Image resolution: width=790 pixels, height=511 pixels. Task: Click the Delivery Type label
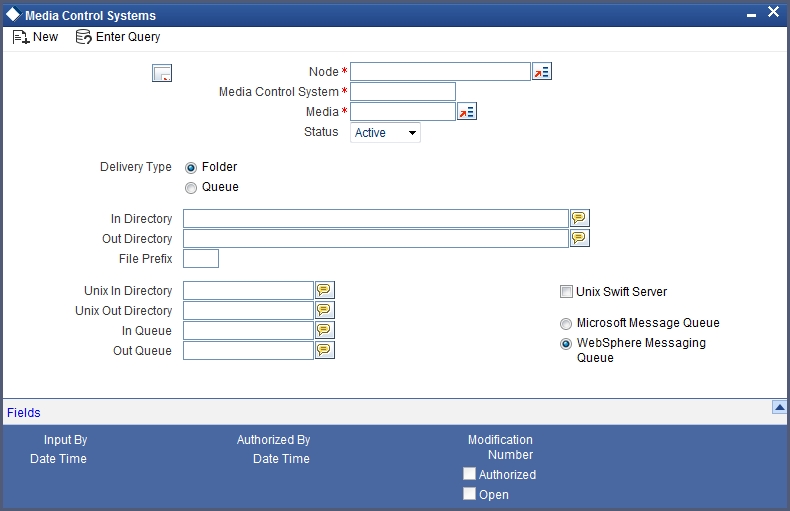(x=136, y=167)
